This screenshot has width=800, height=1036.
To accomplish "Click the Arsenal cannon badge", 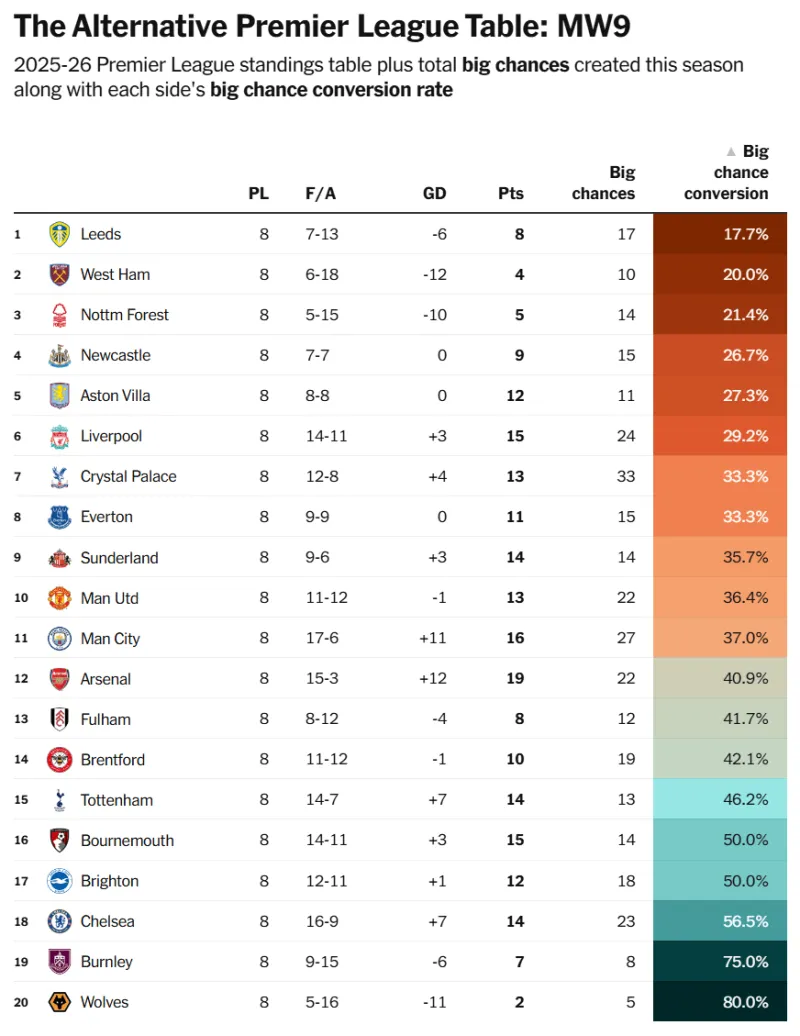I will click(x=60, y=680).
